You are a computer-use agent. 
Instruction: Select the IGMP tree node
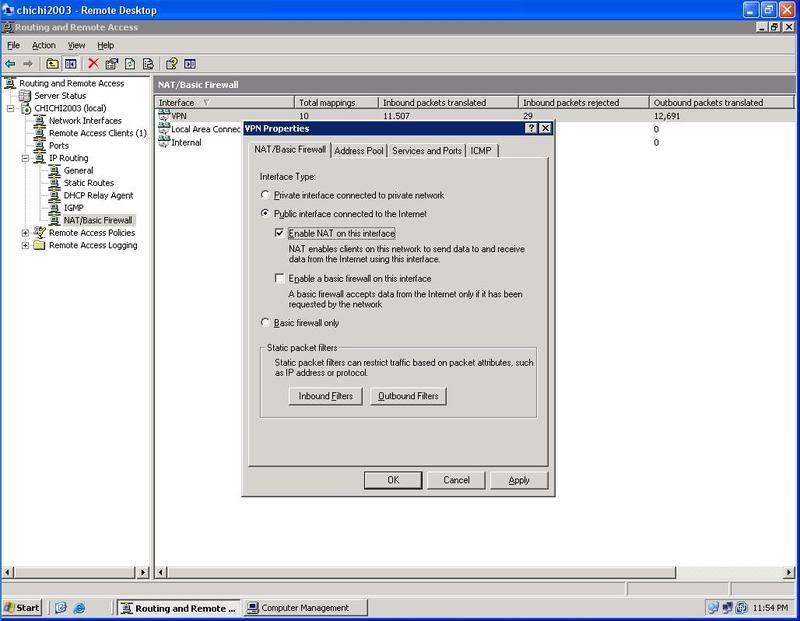click(x=73, y=208)
